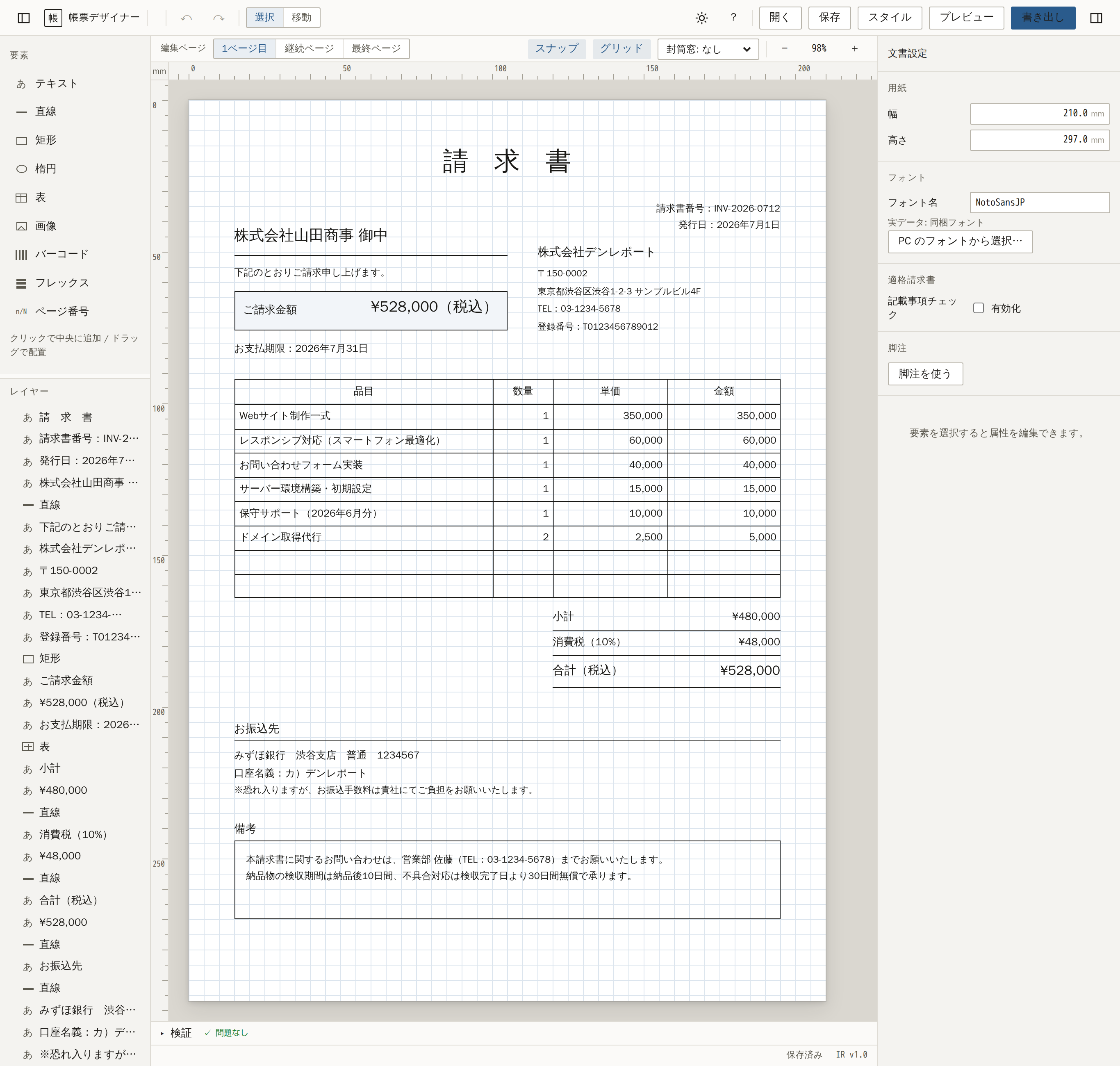Click the 書き出し button
Screen dimensions: 1120x1066
click(x=1043, y=18)
